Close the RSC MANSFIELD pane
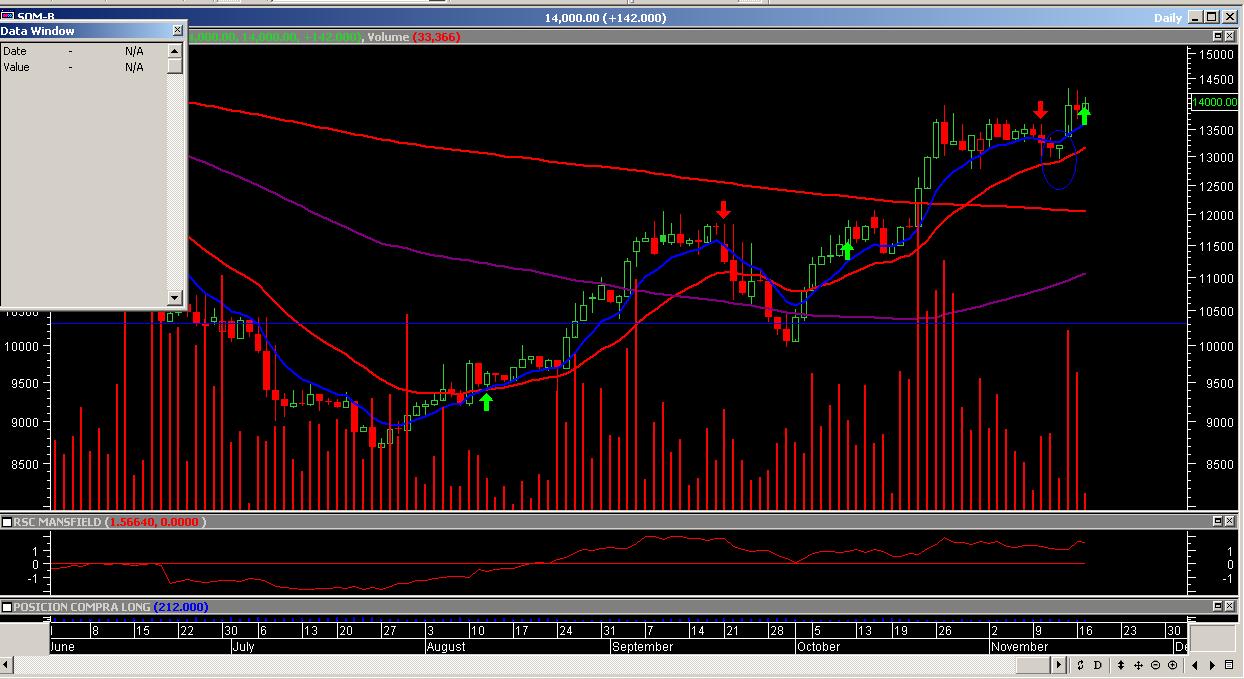The image size is (1244, 679). [1231, 522]
